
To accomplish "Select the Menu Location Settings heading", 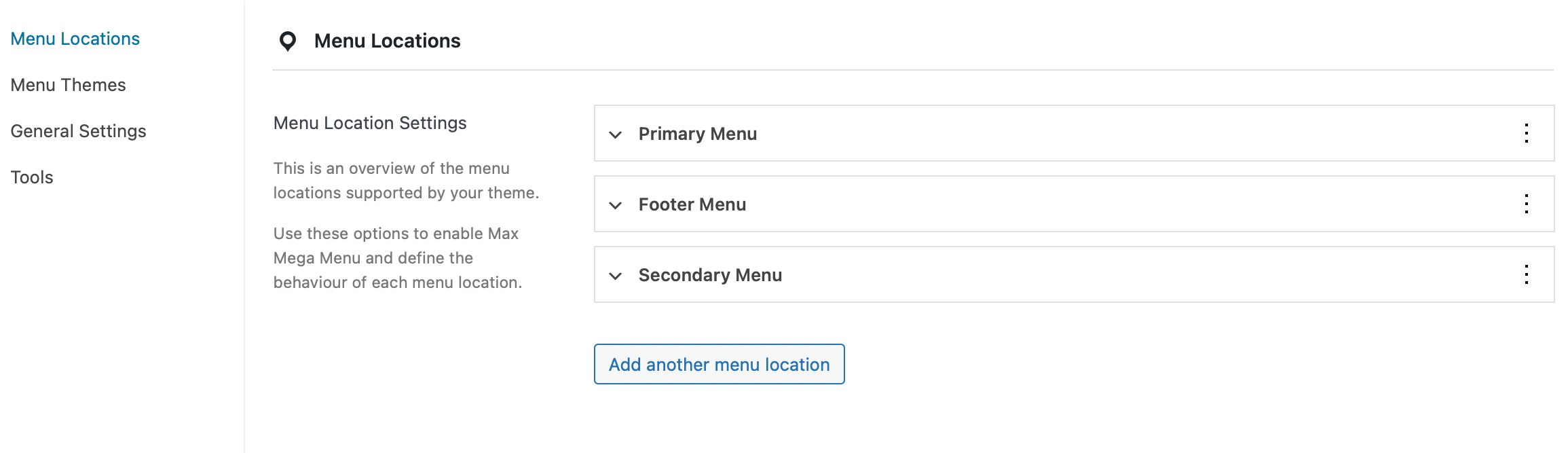I will (370, 123).
